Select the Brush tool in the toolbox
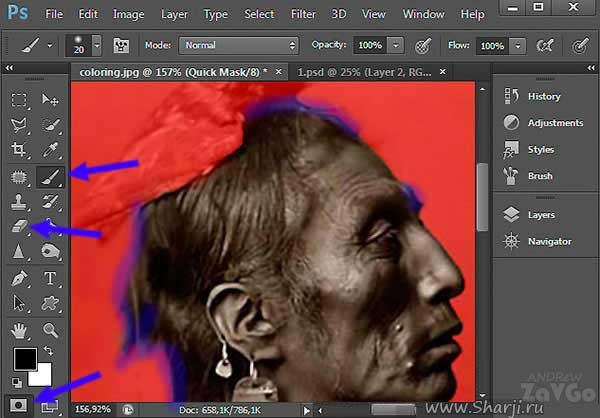 (x=49, y=177)
